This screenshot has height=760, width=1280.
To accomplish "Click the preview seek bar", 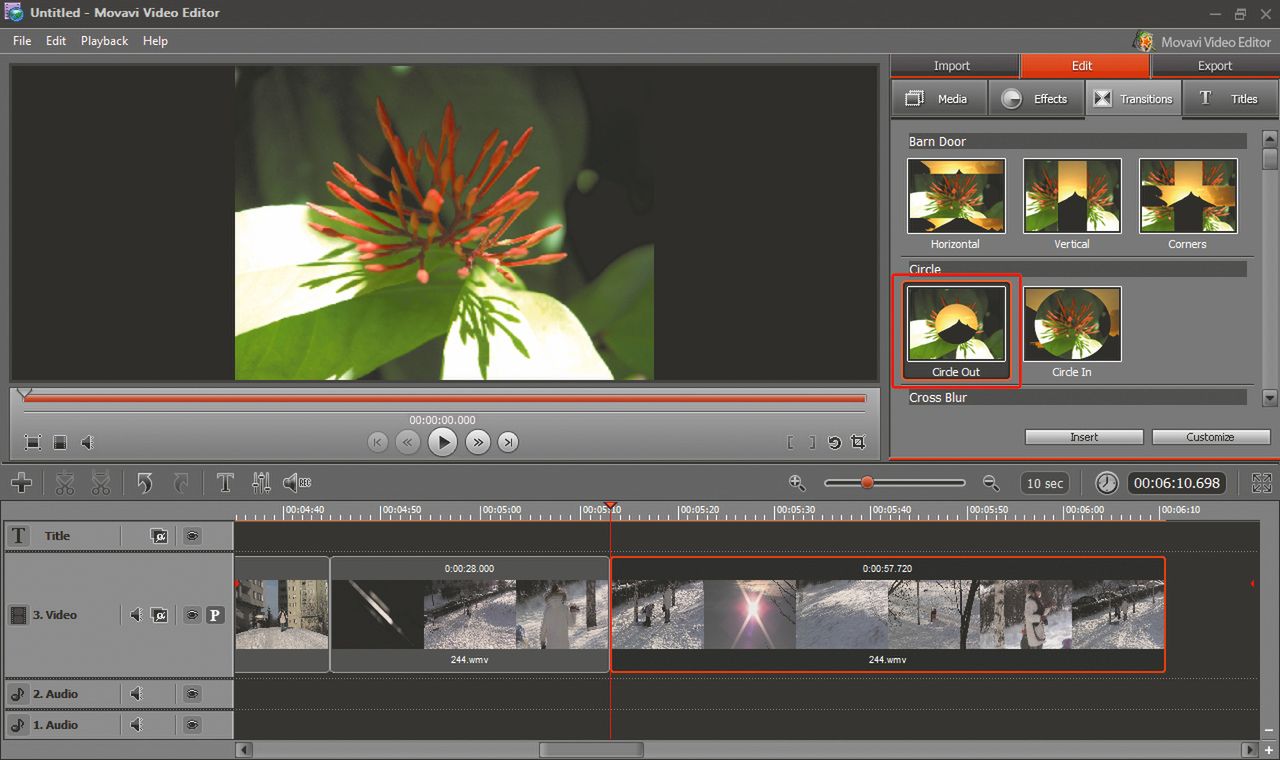I will (x=444, y=399).
